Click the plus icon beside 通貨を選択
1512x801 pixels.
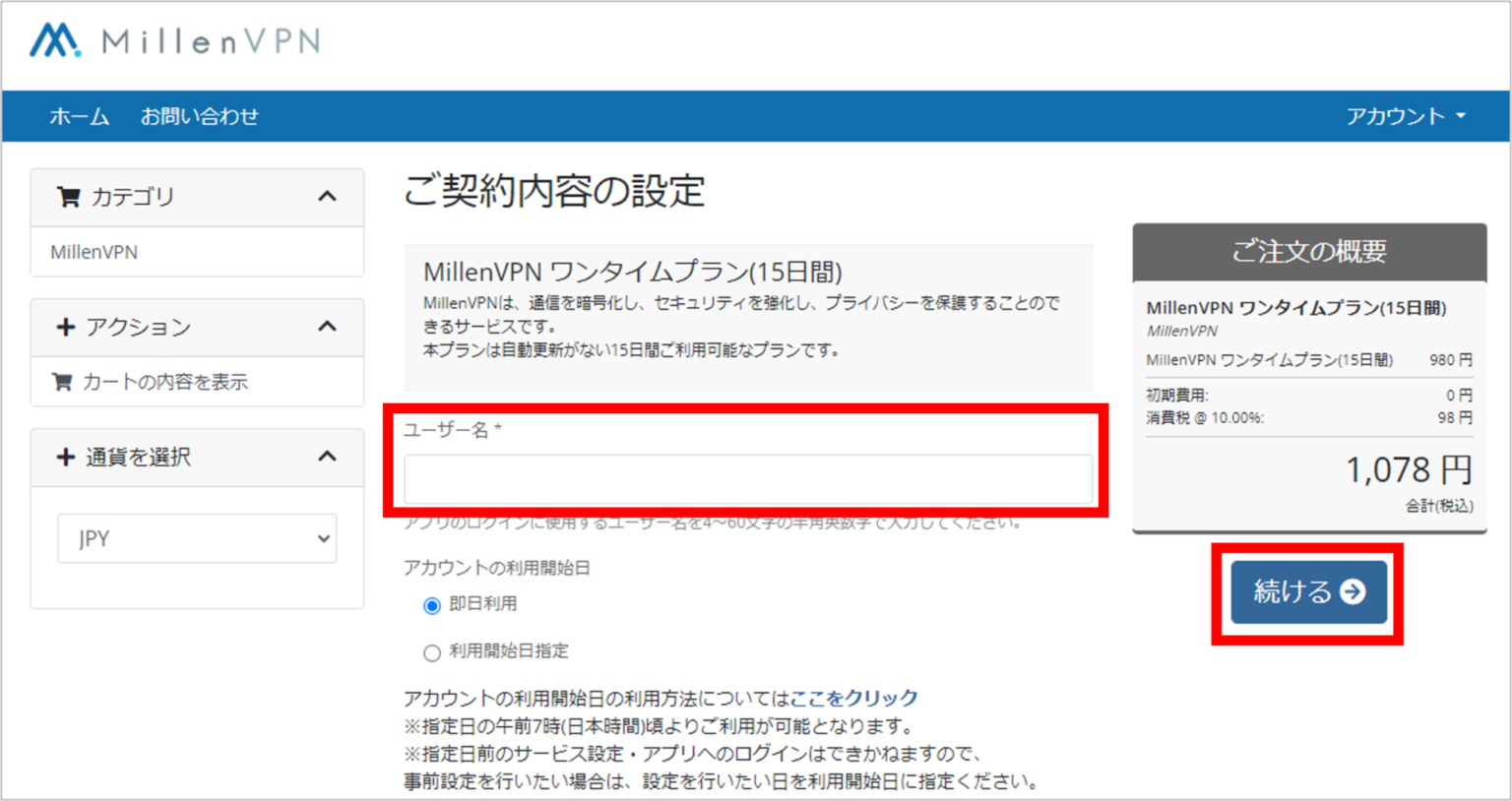tap(65, 457)
